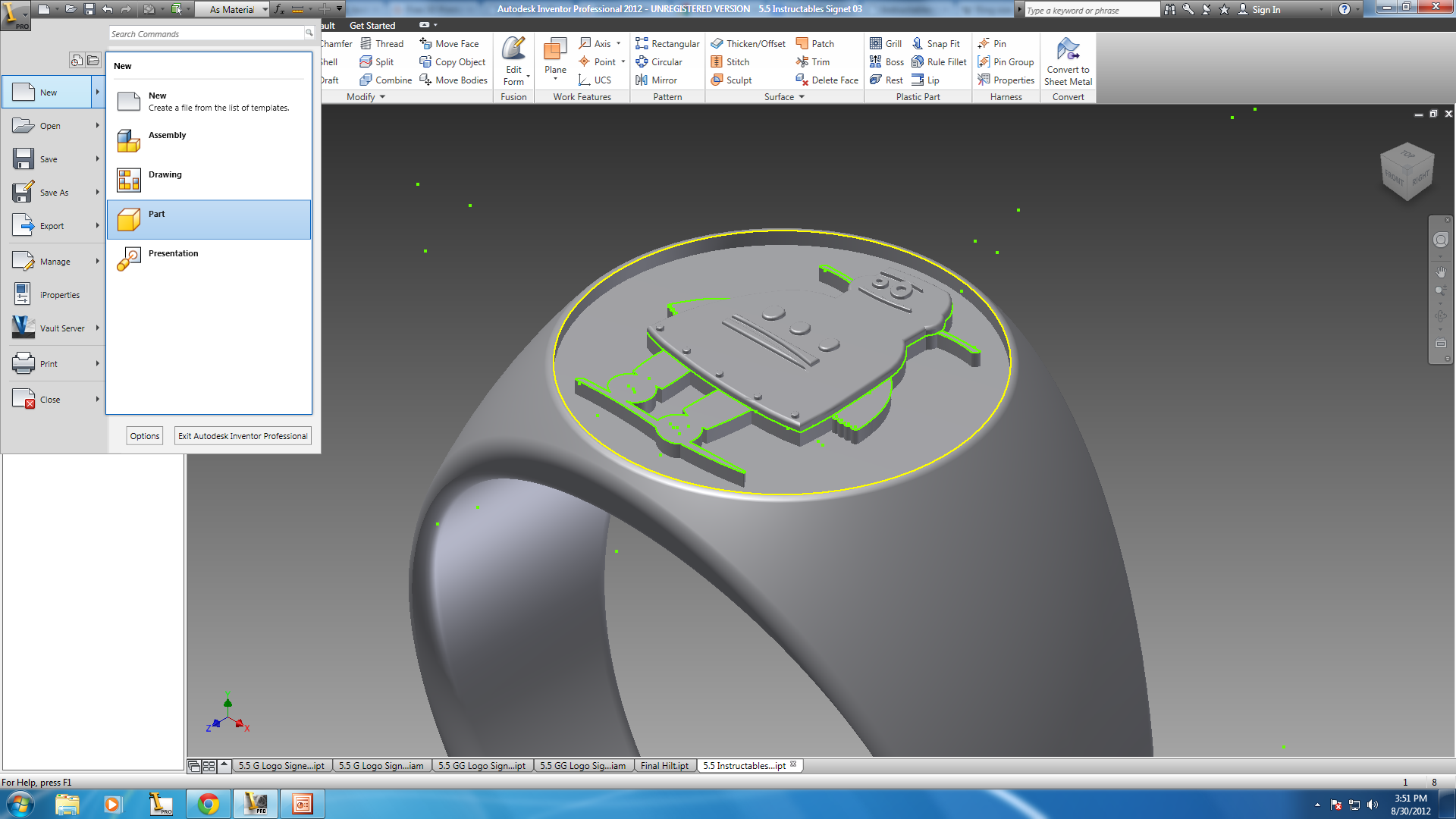Open iProperties from application menu

point(53,295)
